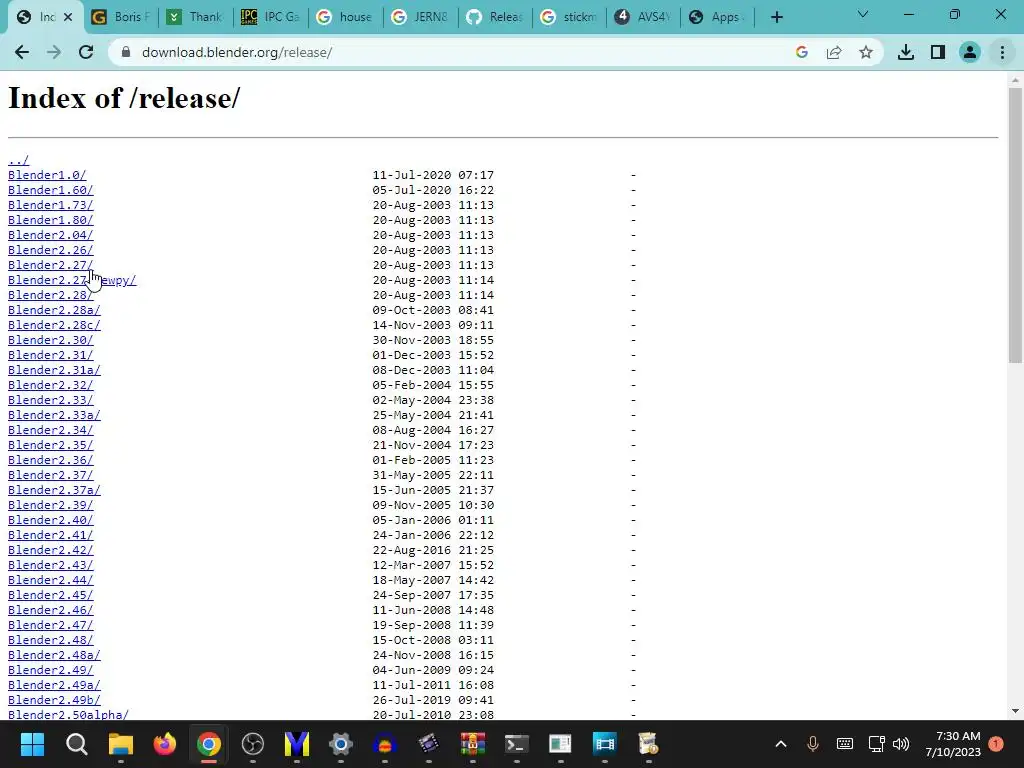Viewport: 1024px width, 768px height.
Task: Click the browser forward arrow
Action: (54, 52)
